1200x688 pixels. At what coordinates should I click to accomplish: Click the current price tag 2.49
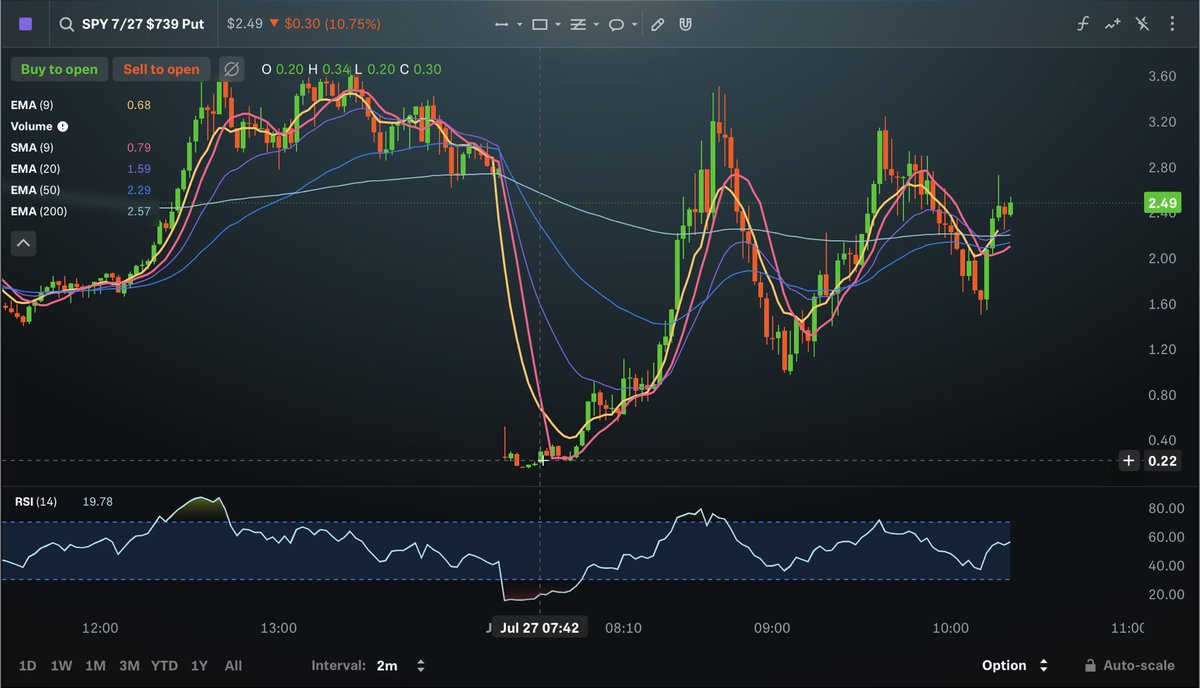tap(1161, 204)
